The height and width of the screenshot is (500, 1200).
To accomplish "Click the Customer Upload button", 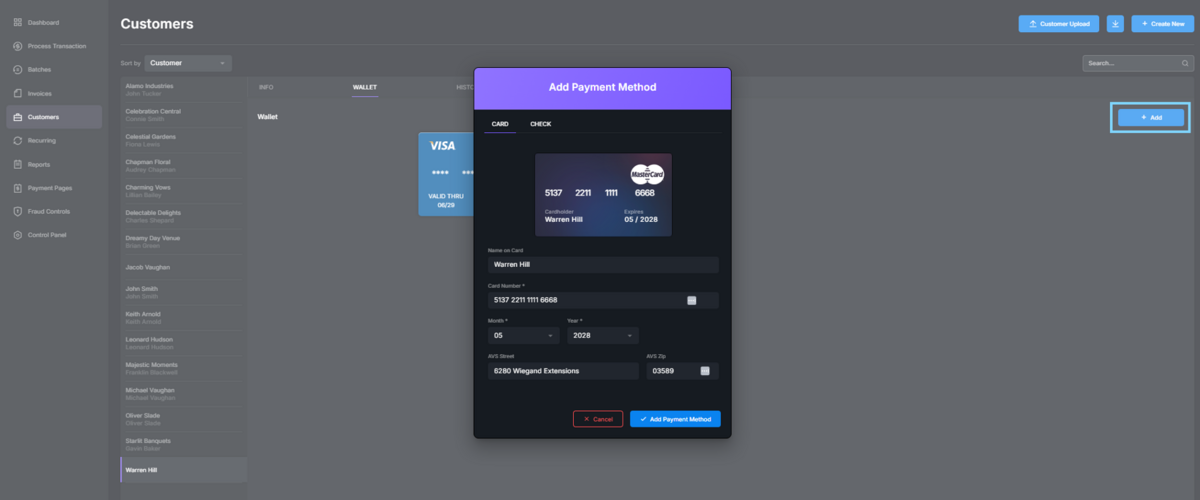I will (x=1058, y=24).
